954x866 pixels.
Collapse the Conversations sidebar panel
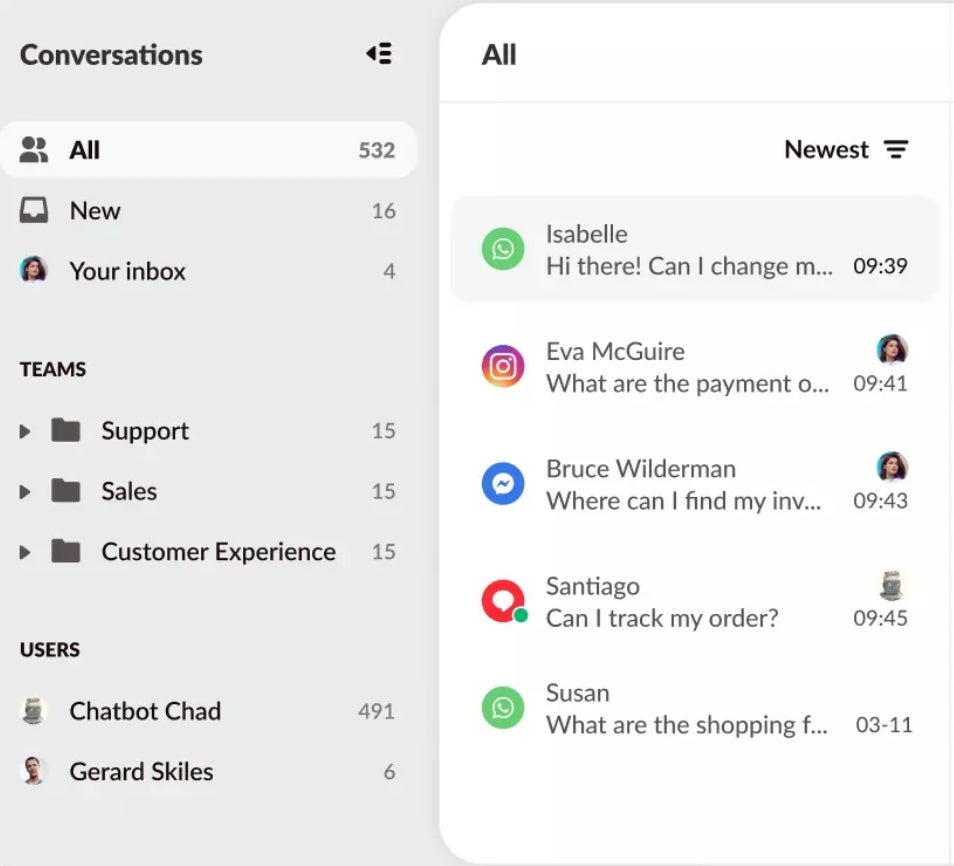tap(379, 54)
